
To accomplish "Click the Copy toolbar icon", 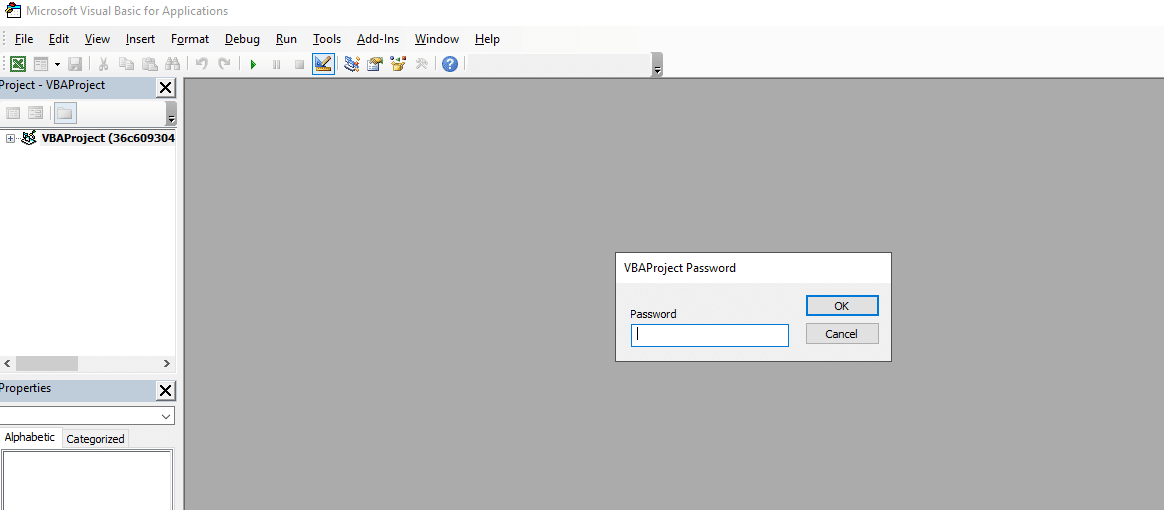I will tap(127, 65).
